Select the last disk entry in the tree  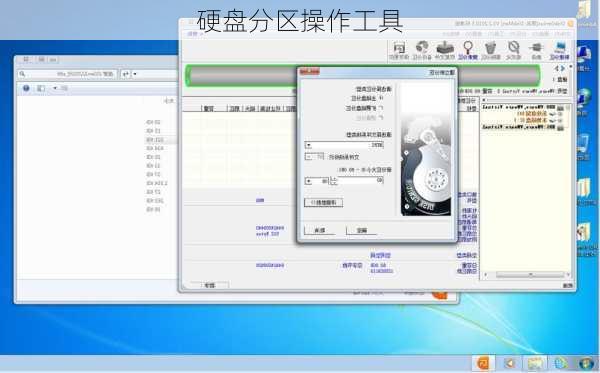(x=522, y=127)
